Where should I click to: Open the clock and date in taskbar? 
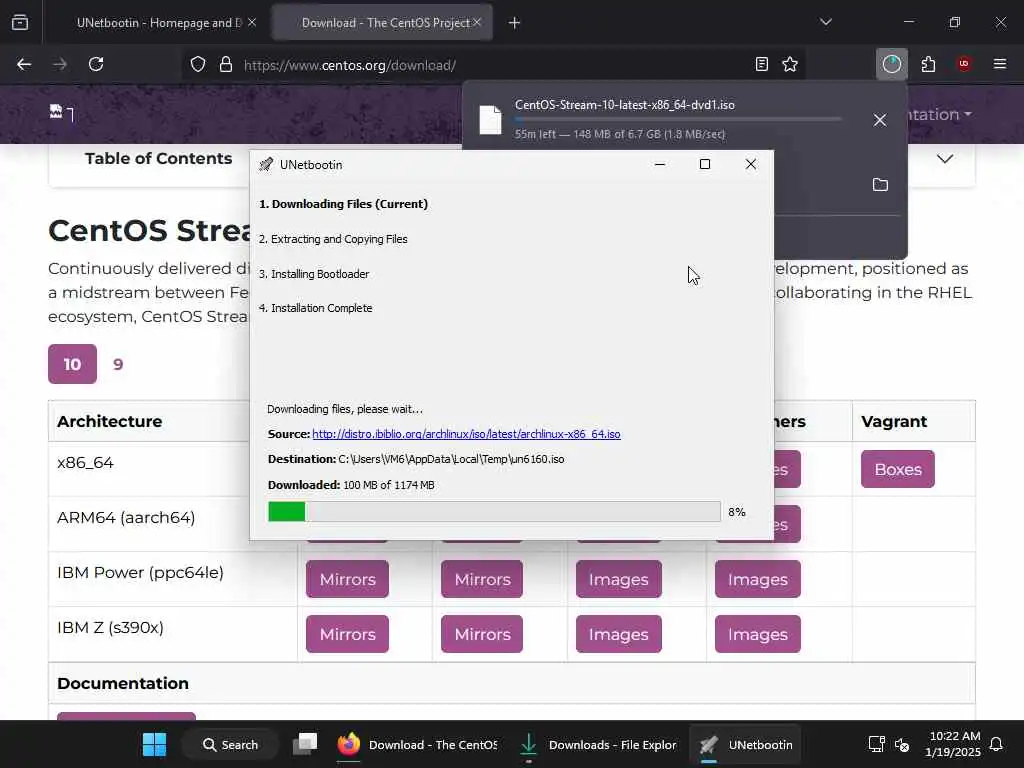click(x=952, y=744)
